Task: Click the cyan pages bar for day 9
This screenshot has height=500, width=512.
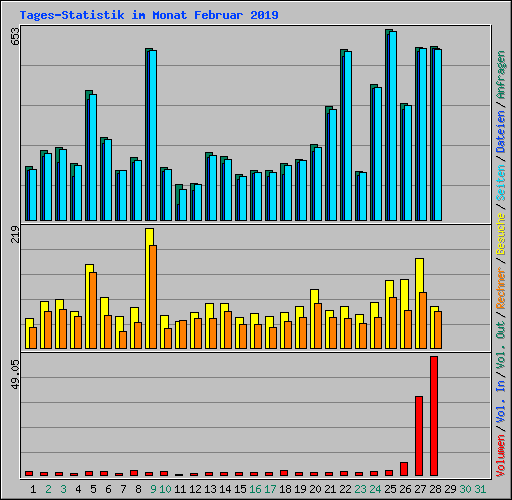Action: click(153, 135)
